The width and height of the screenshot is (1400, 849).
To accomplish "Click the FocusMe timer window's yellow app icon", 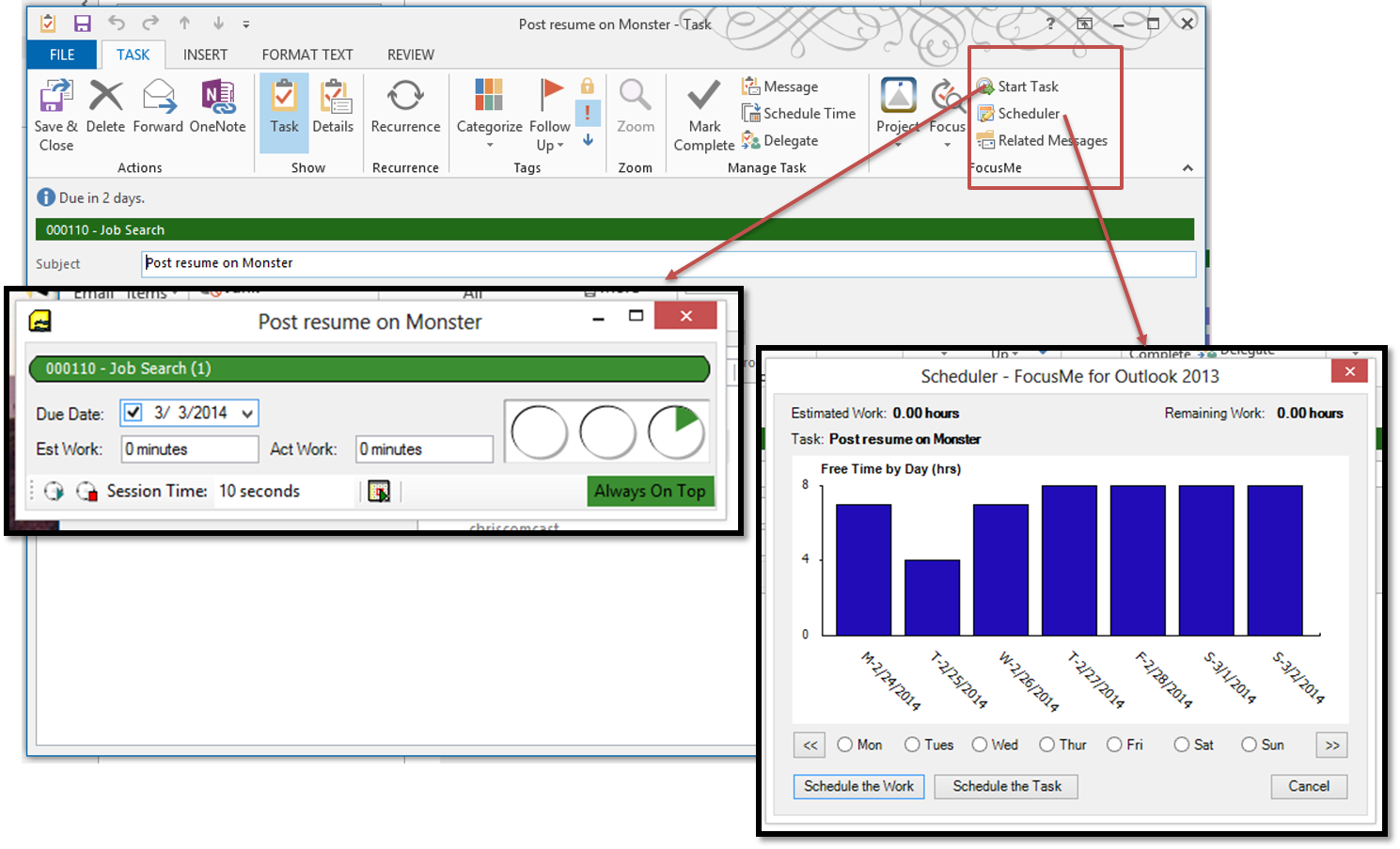I will click(x=39, y=322).
